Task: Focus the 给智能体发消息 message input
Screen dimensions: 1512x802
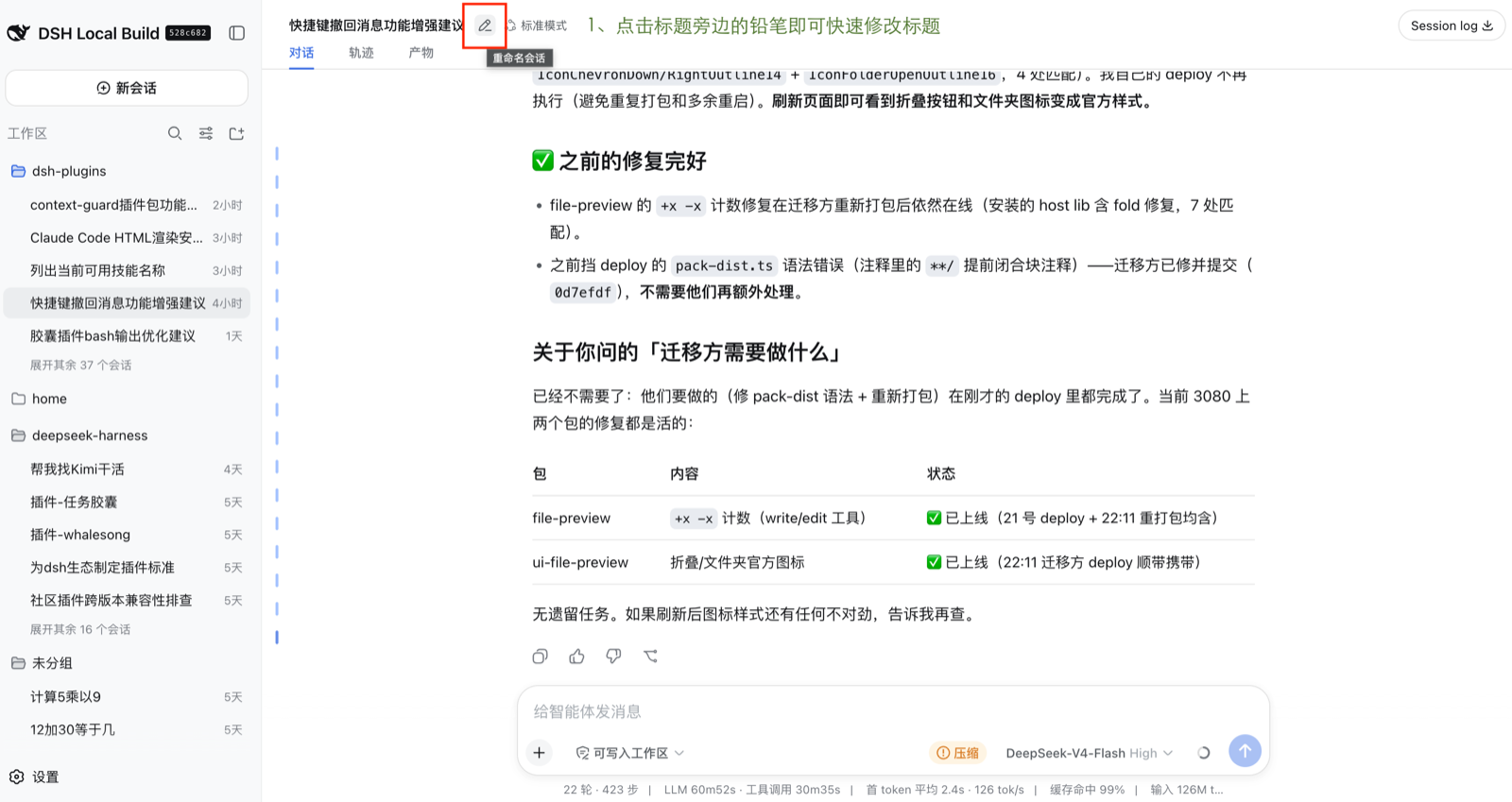Action: tap(892, 711)
